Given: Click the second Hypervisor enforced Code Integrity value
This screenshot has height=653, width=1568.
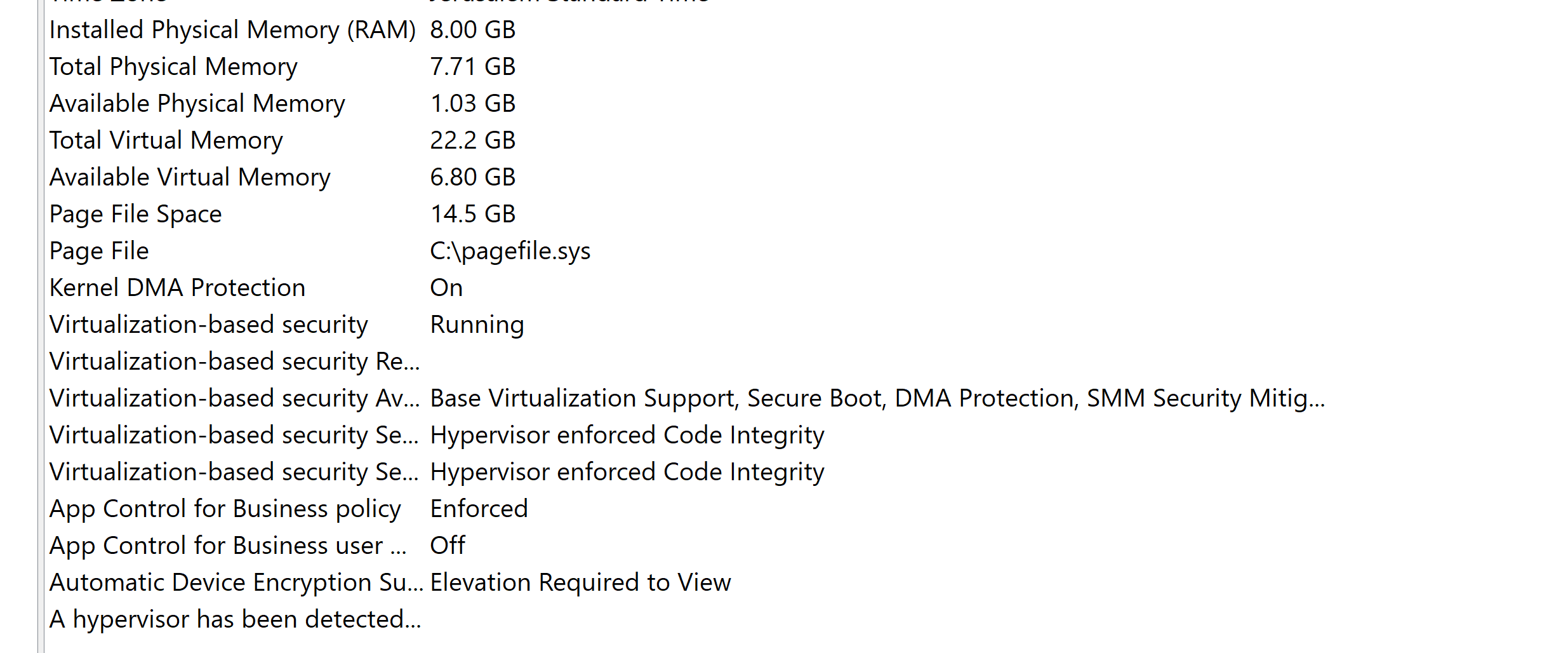Looking at the screenshot, I should coord(627,472).
